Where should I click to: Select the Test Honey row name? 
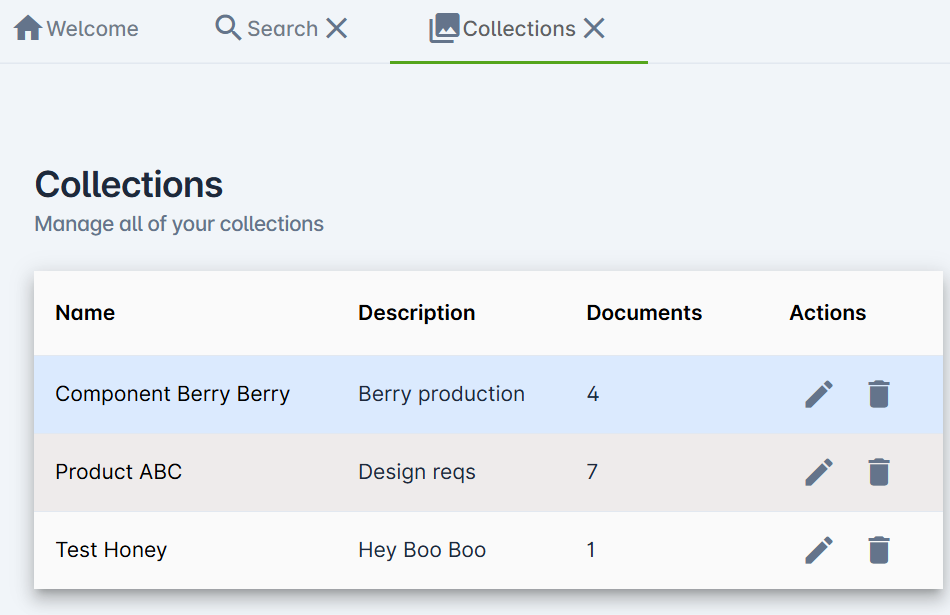(111, 550)
